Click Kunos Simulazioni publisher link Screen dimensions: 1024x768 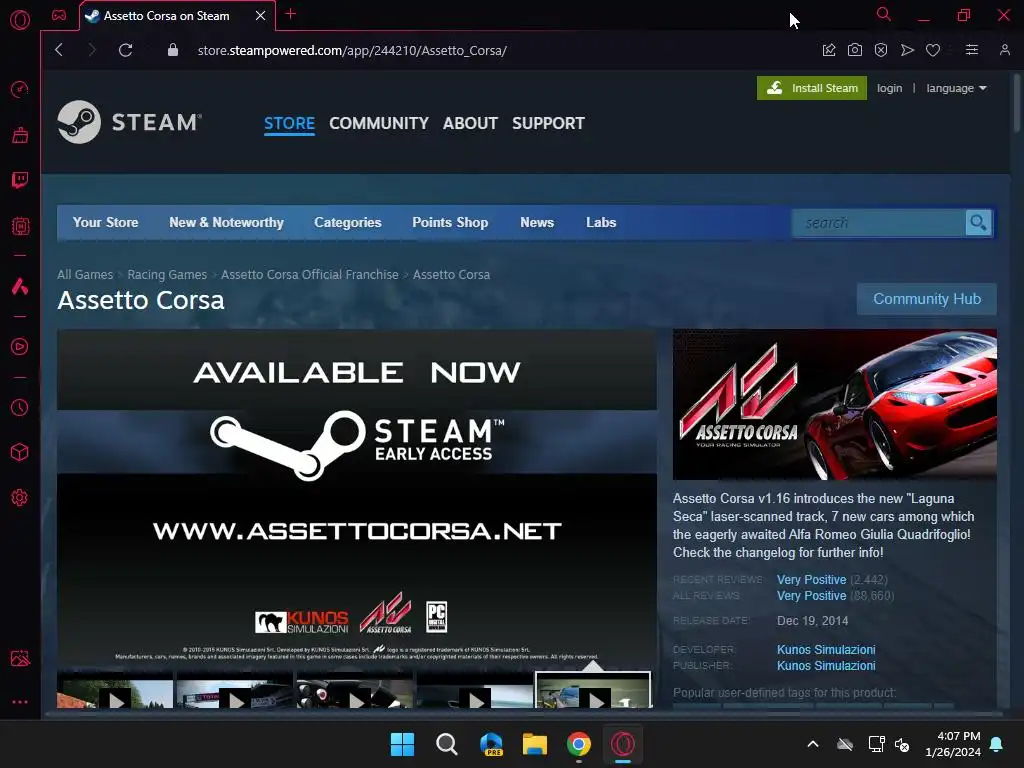pos(826,666)
